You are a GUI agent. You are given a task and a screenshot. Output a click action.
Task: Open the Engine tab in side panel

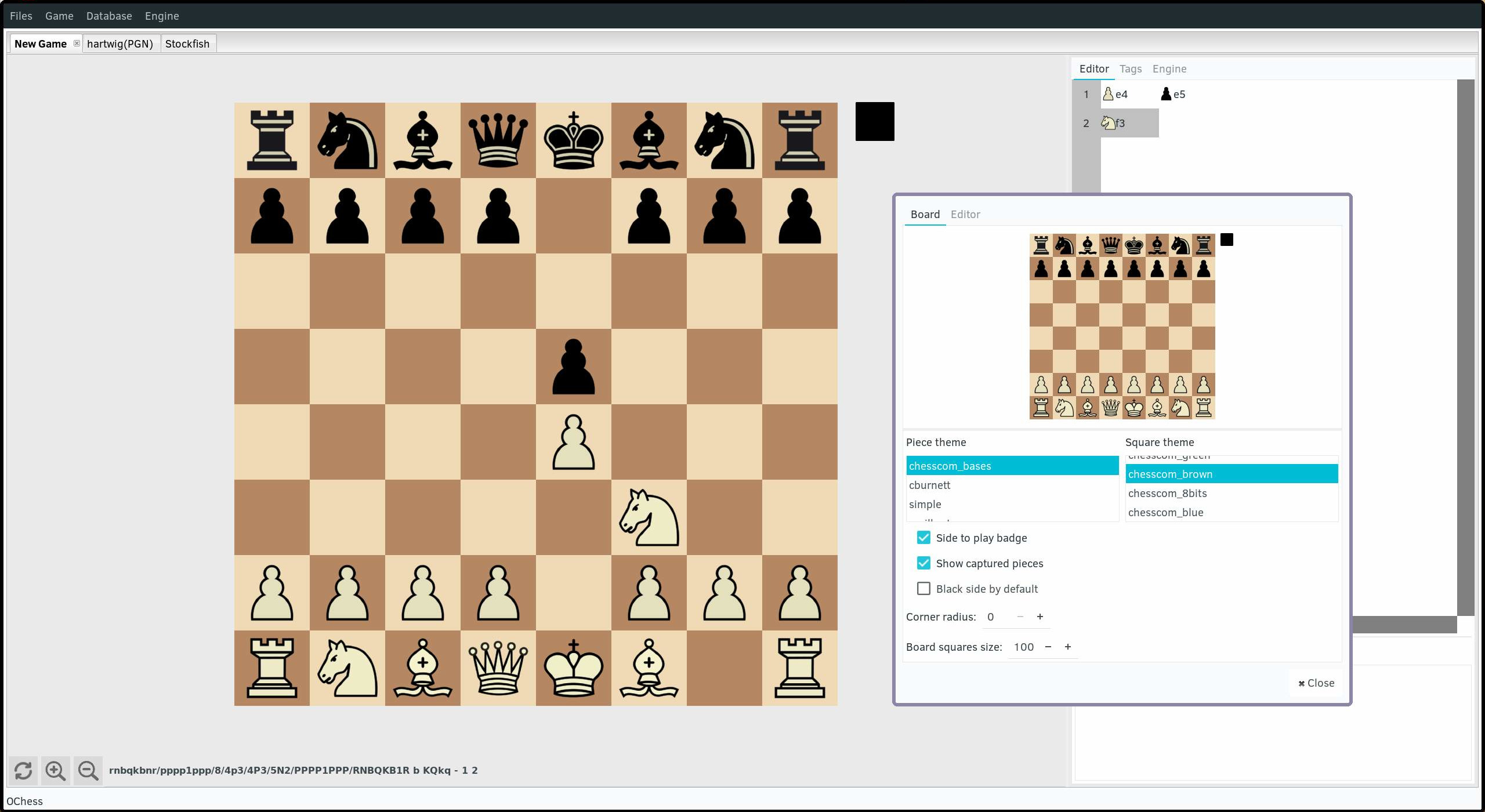tap(1169, 68)
